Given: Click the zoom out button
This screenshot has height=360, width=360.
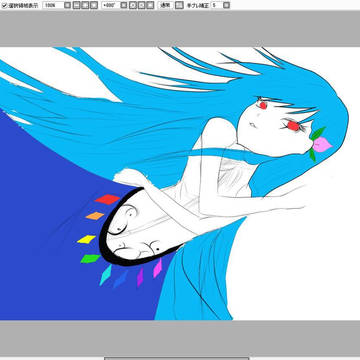Looking at the screenshot, I should click(77, 5).
